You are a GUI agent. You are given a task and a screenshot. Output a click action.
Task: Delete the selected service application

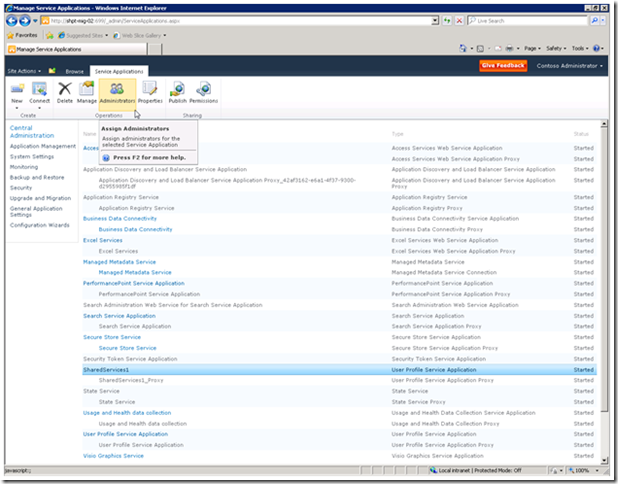65,93
